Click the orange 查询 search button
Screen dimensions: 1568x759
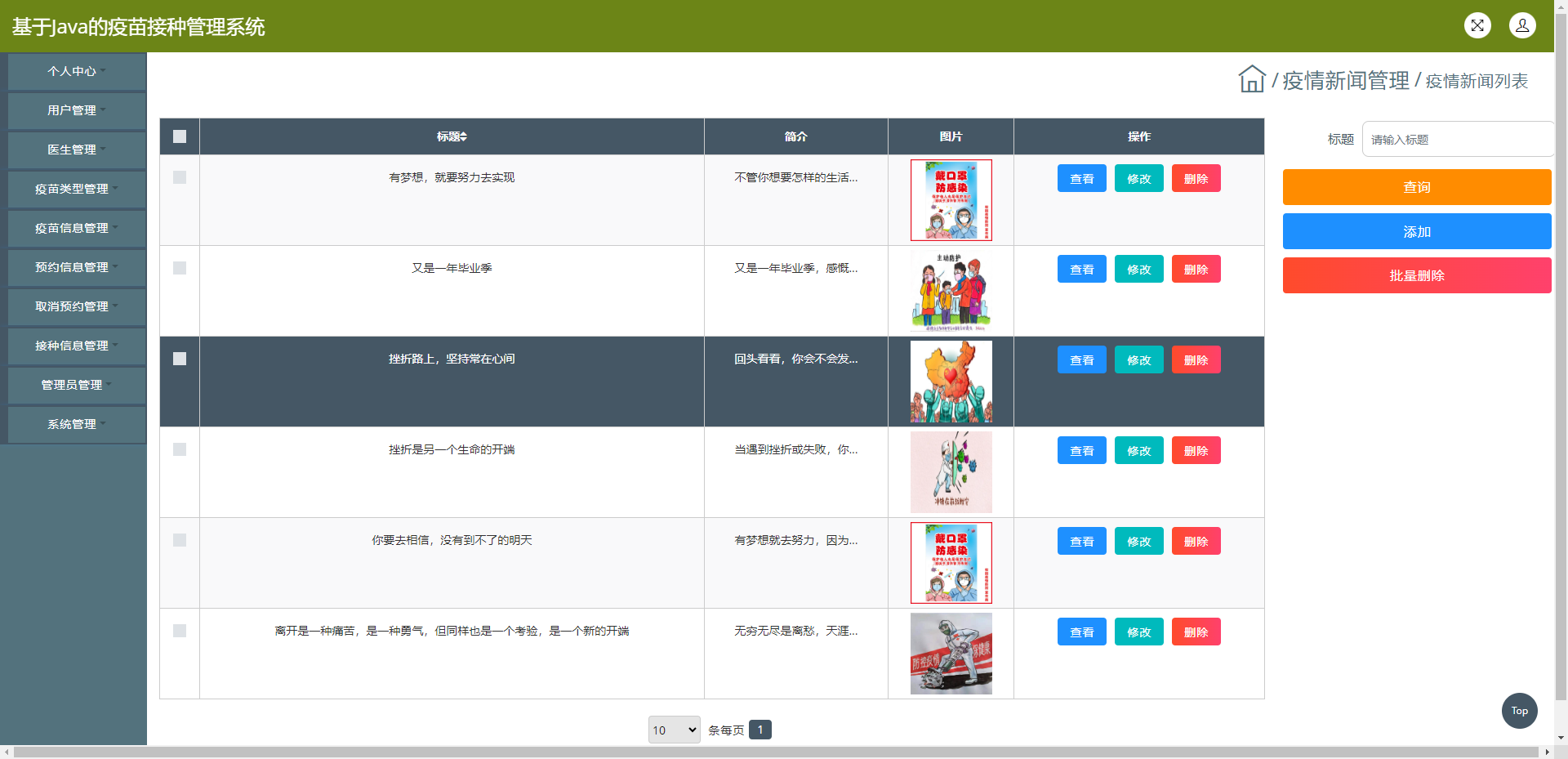coord(1416,187)
